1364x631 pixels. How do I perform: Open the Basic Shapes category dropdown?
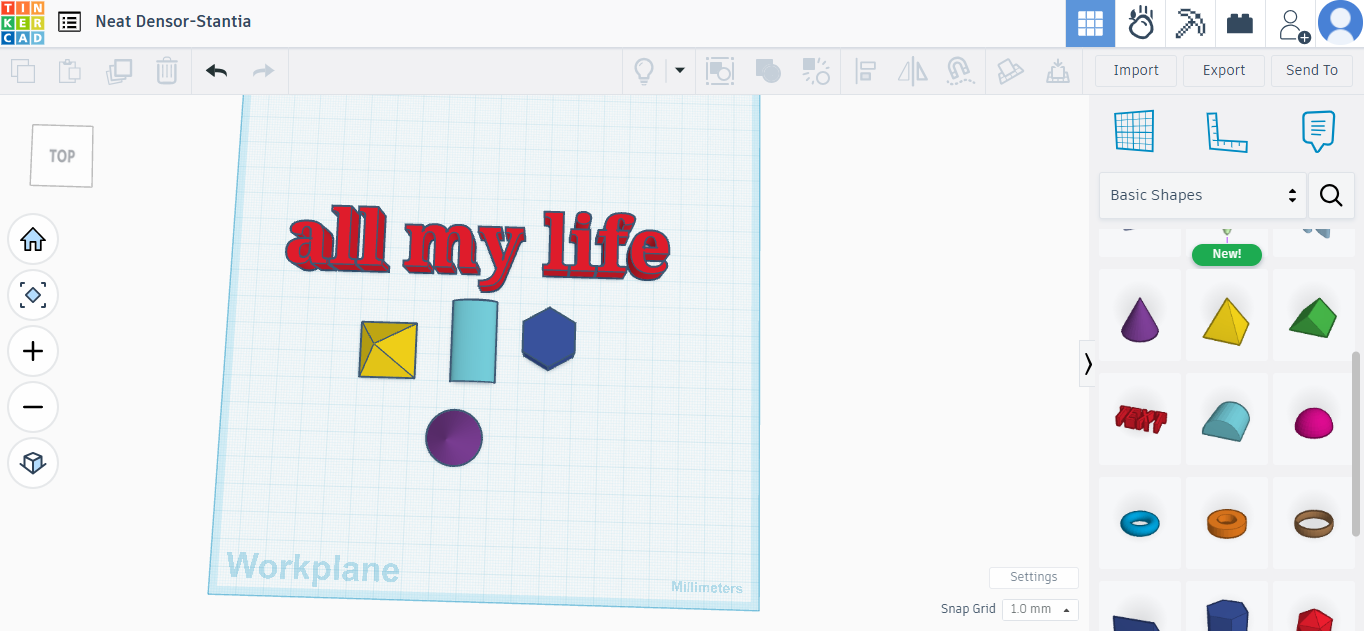coord(1202,195)
